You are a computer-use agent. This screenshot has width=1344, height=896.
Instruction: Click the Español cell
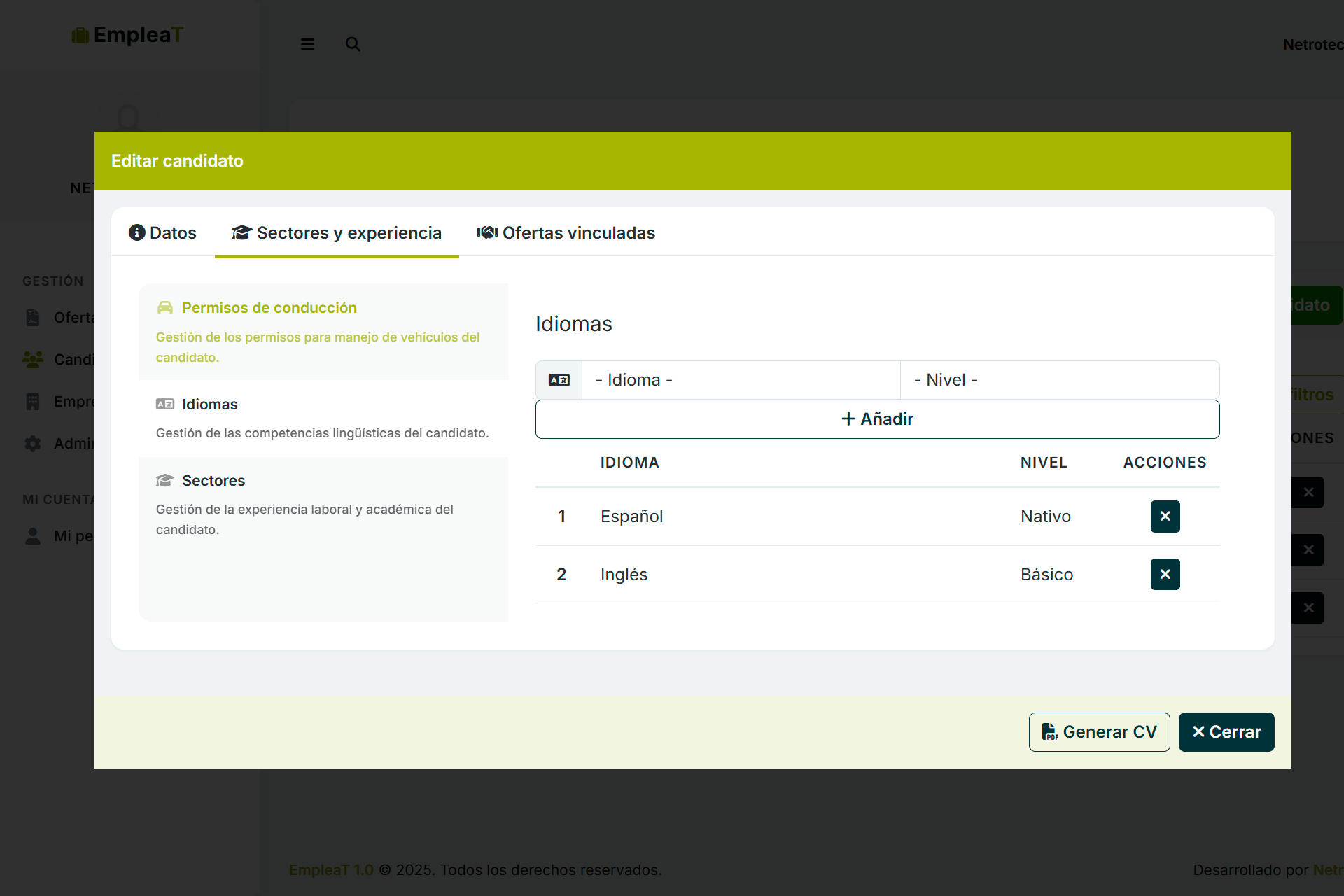[631, 517]
